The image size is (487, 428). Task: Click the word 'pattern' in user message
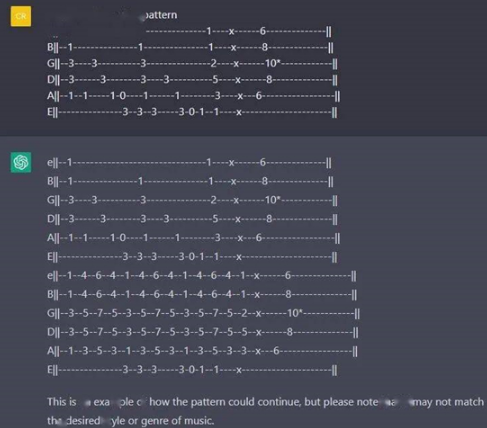(x=161, y=15)
